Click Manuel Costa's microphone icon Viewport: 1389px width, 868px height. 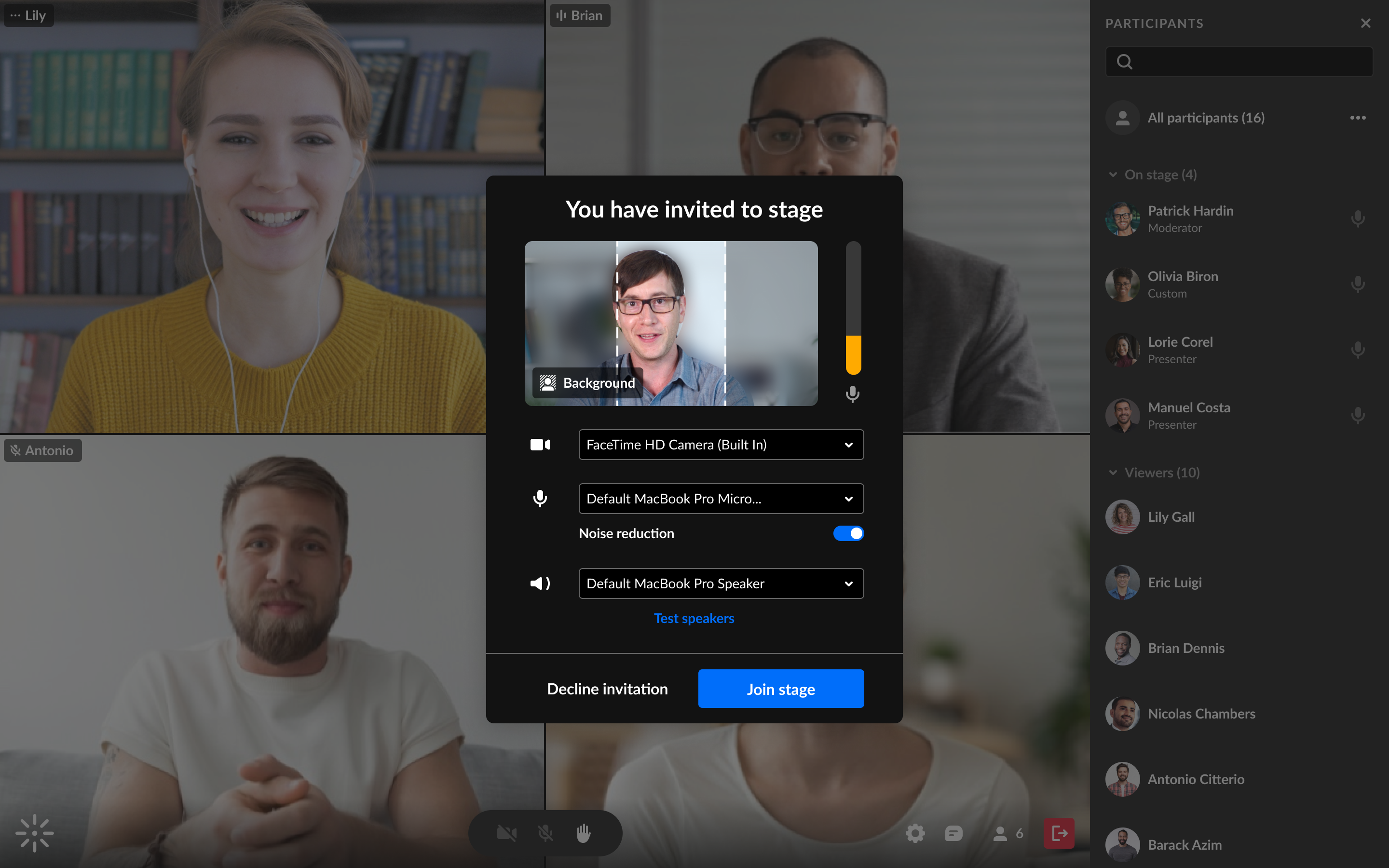coord(1358,416)
